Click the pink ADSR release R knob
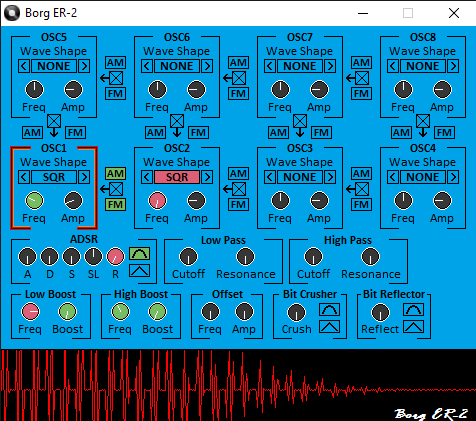The image size is (476, 421). (x=115, y=256)
